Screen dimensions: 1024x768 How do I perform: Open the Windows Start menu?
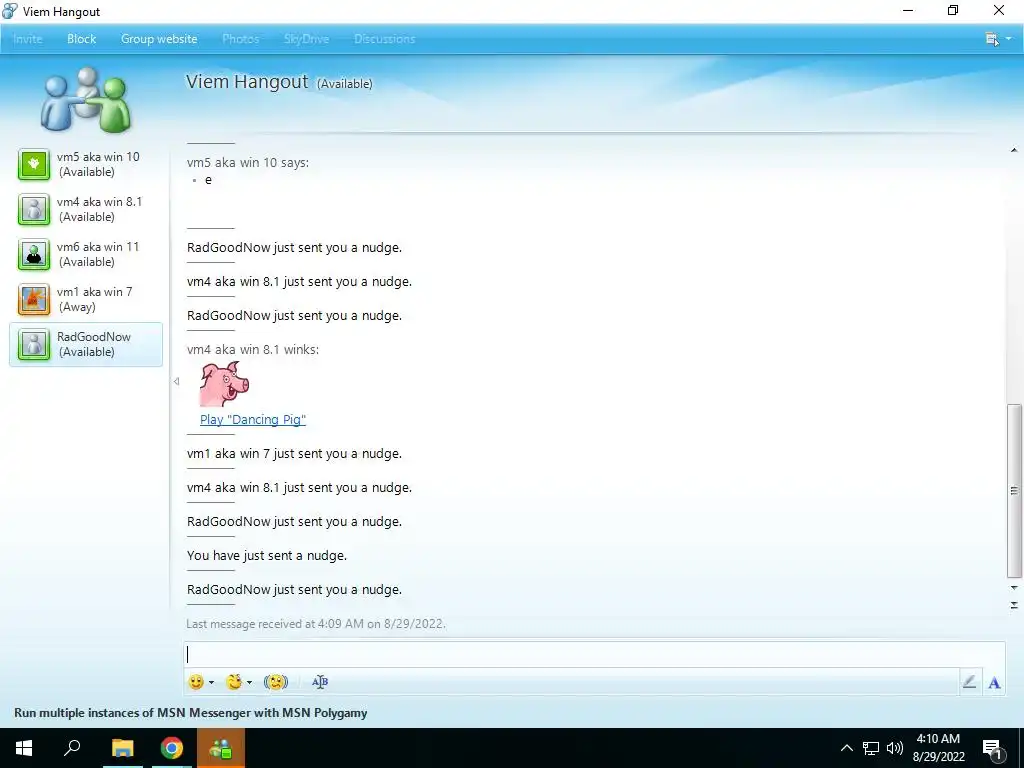(x=24, y=748)
